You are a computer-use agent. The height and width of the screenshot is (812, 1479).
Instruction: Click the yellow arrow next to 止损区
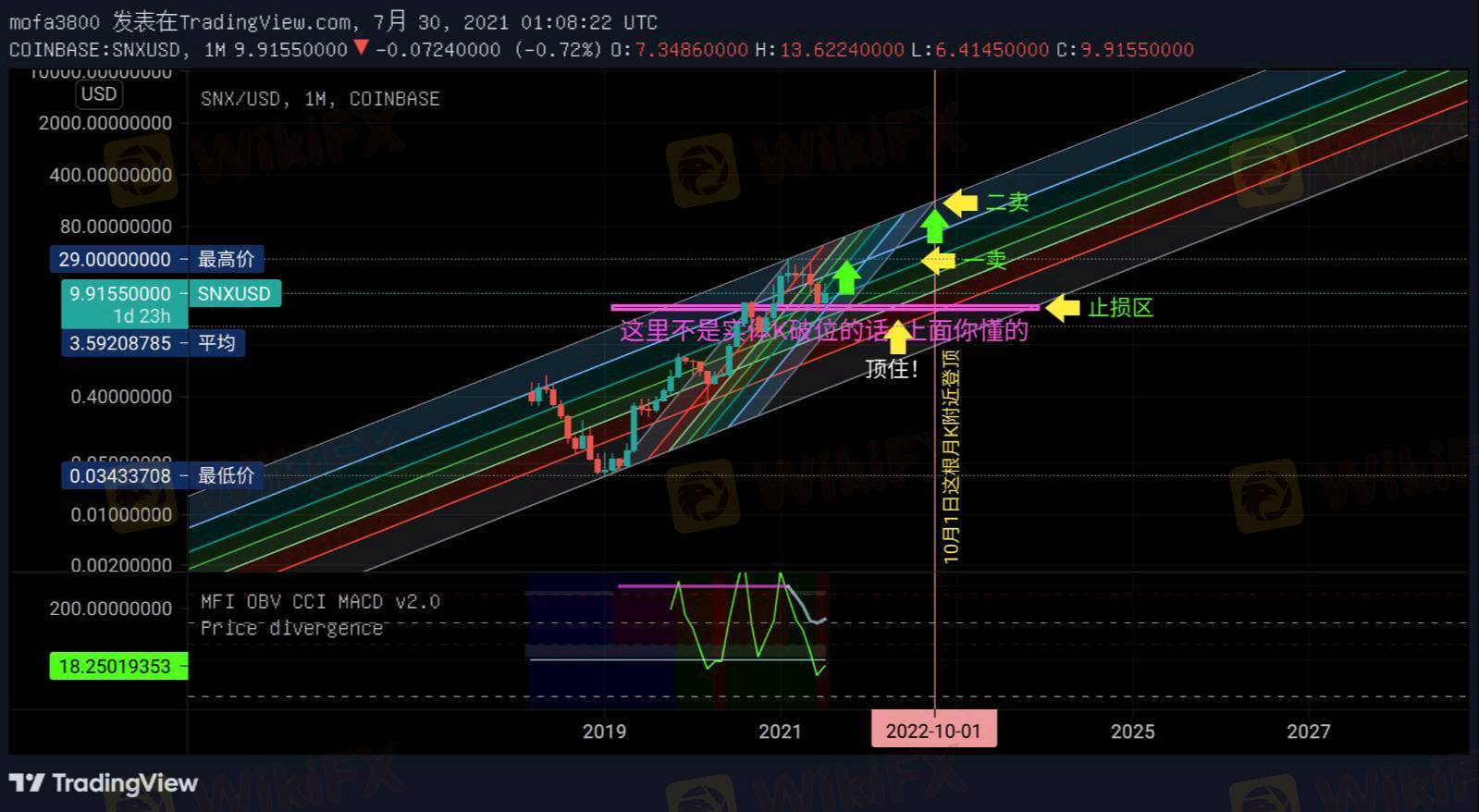[x=1063, y=308]
